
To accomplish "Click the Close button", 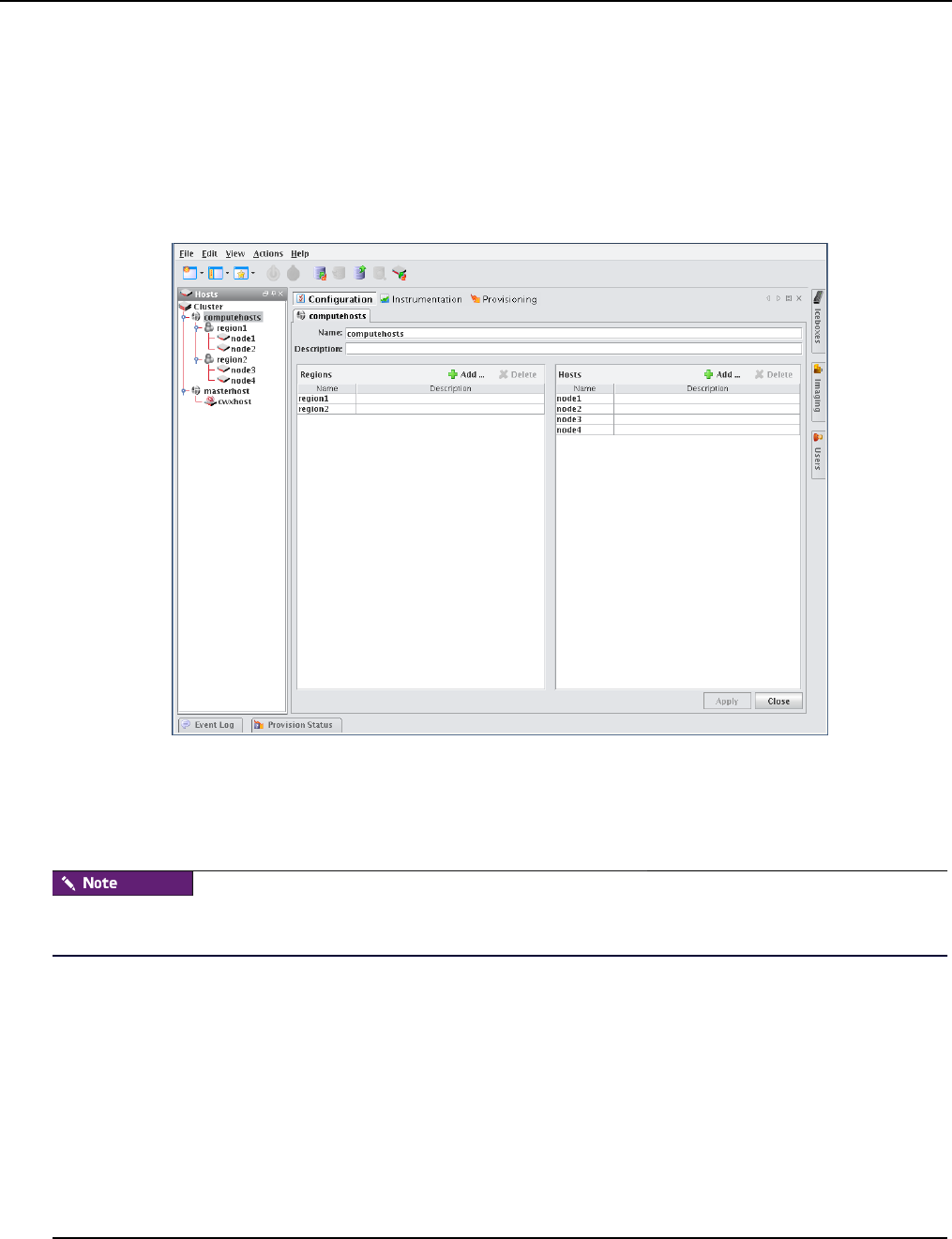I will [x=778, y=701].
